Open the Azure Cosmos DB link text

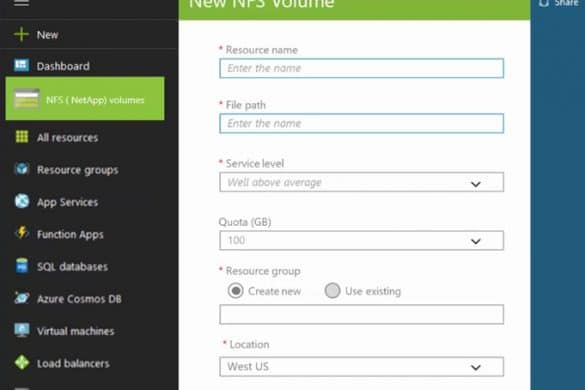79,299
